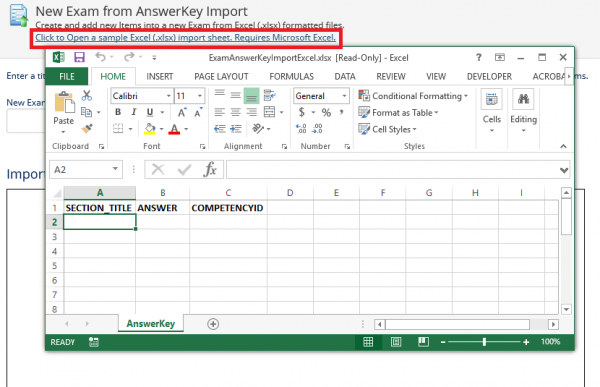Click the Insert Function fx button
Viewport: 600px width, 387px height.
pyautogui.click(x=210, y=169)
